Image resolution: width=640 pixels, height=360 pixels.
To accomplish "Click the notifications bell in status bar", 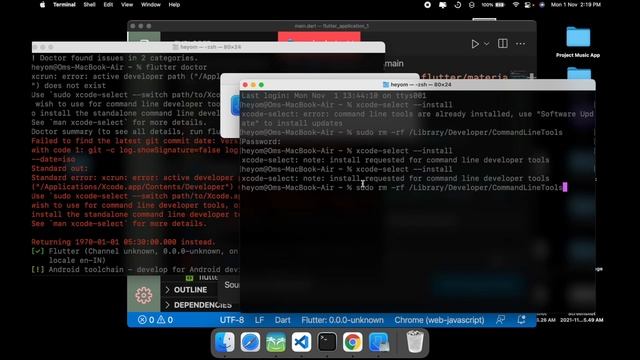I will tap(521, 320).
